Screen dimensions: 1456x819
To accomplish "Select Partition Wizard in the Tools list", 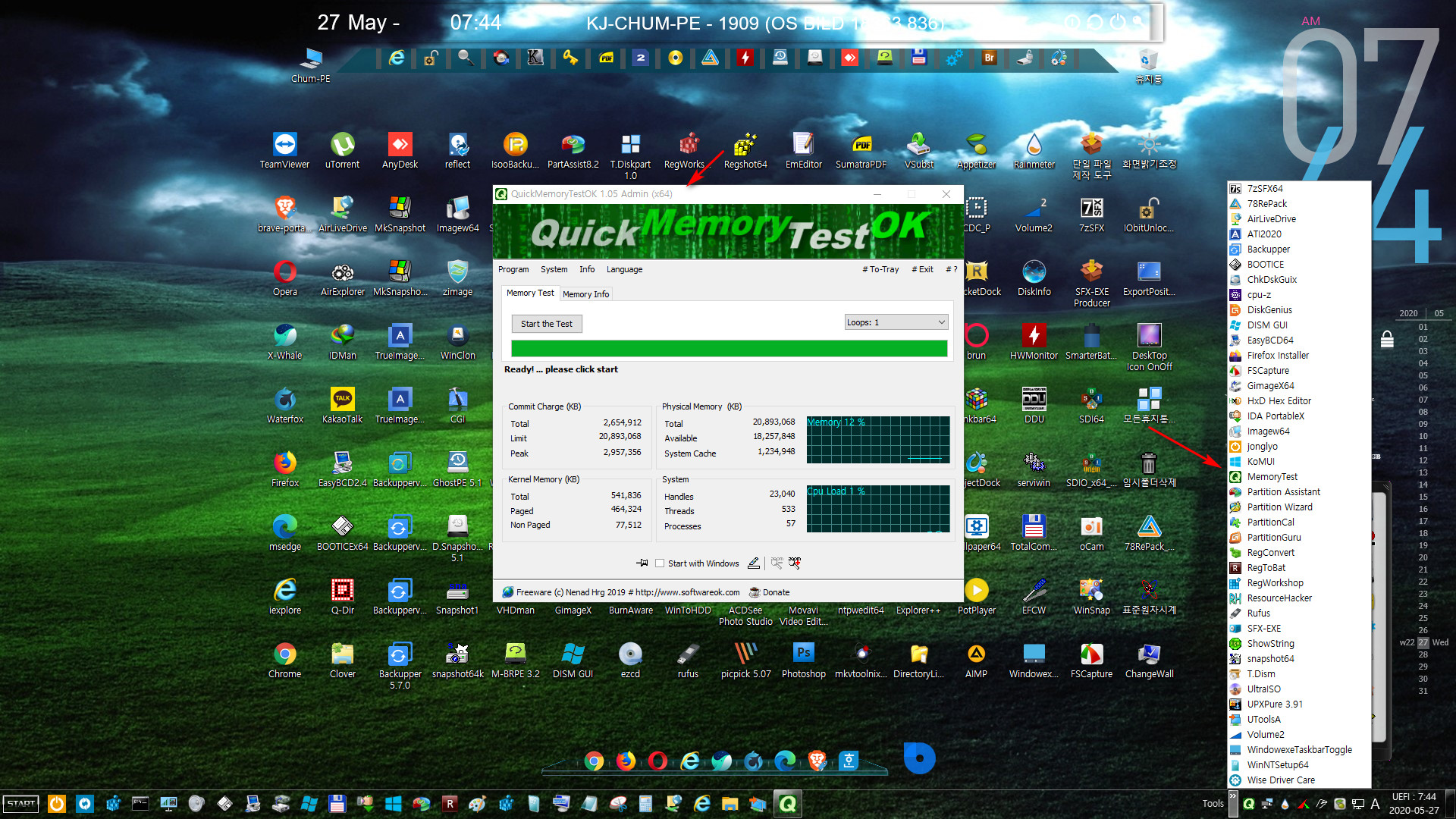I will tap(1298, 507).
